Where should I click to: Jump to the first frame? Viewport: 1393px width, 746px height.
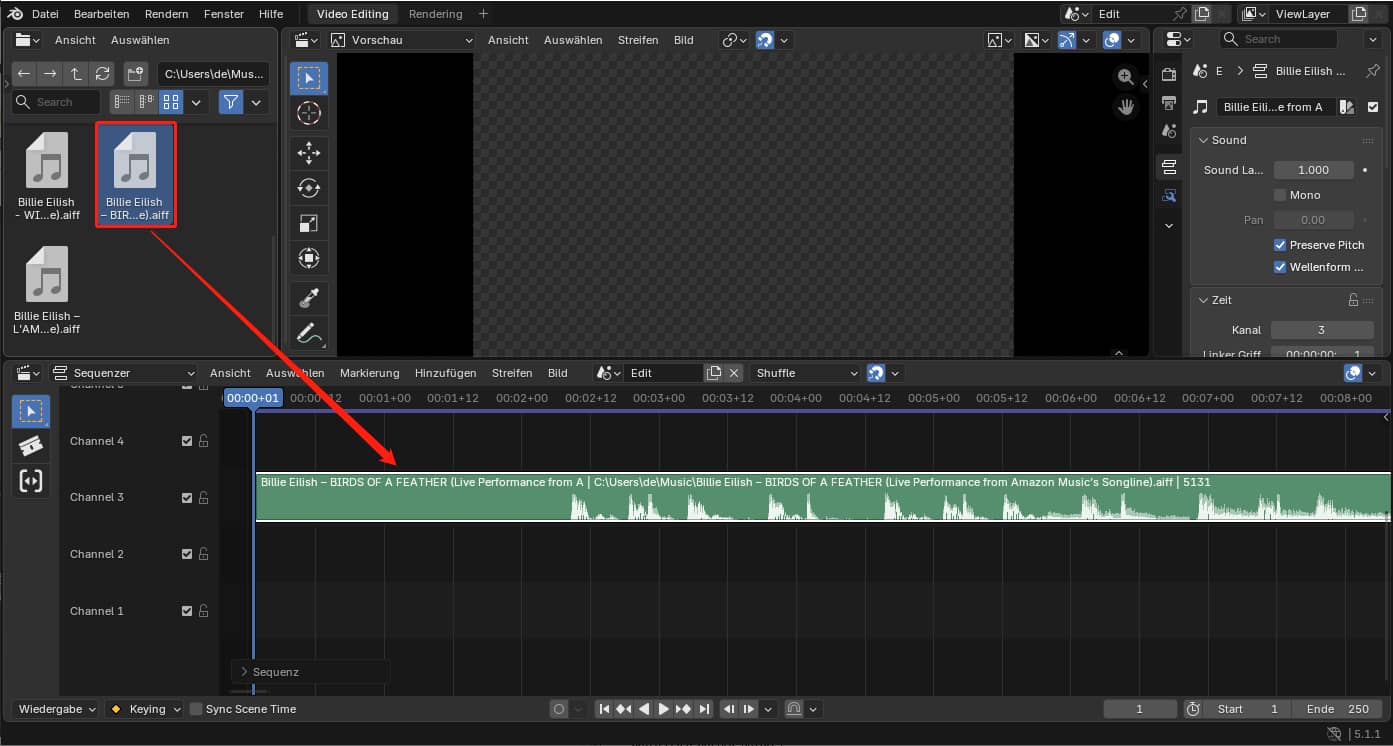pos(604,709)
